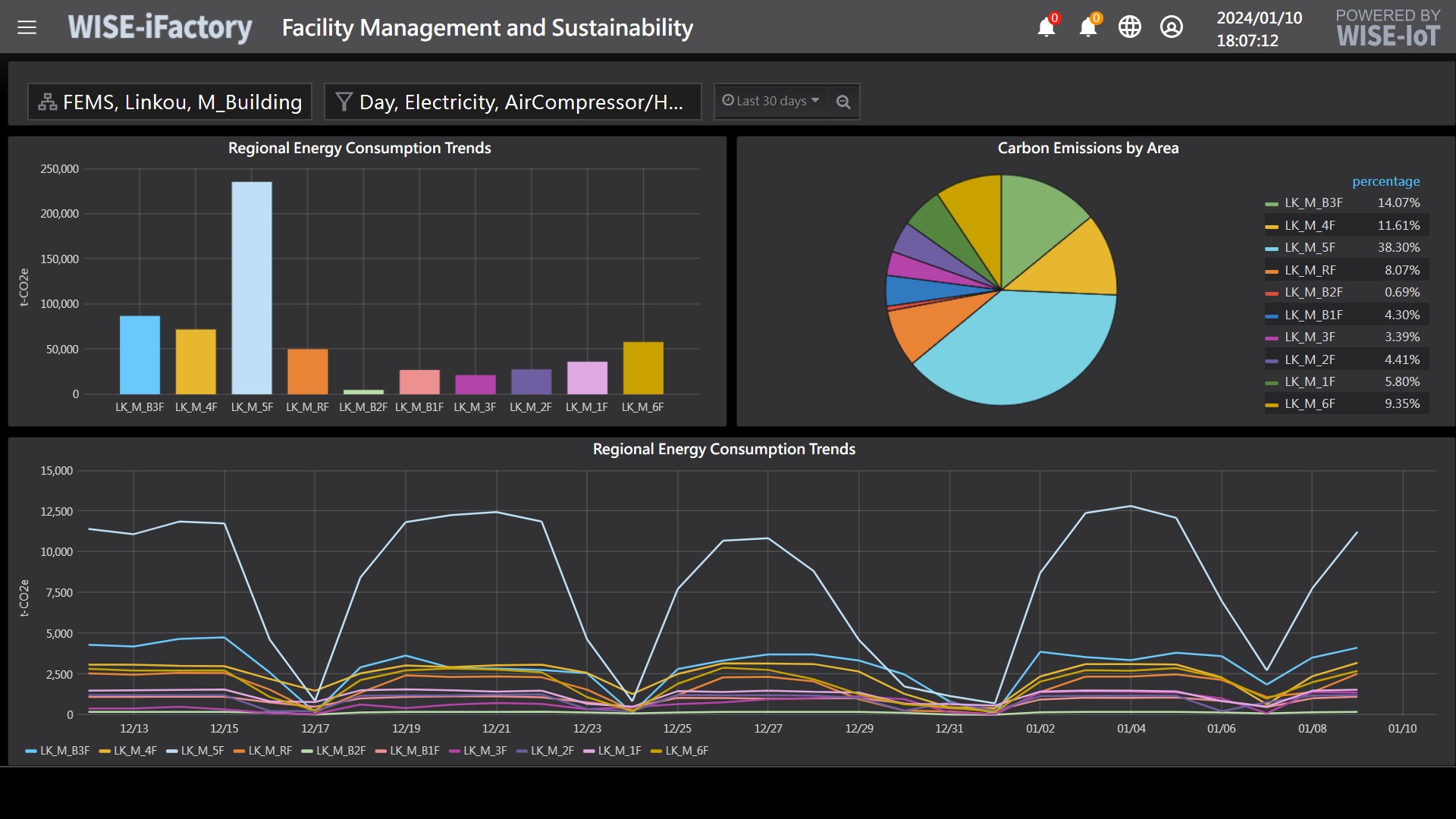This screenshot has width=1456, height=819.
Task: Toggle LK_M_B3F series in line chart legend
Action: pos(58,751)
